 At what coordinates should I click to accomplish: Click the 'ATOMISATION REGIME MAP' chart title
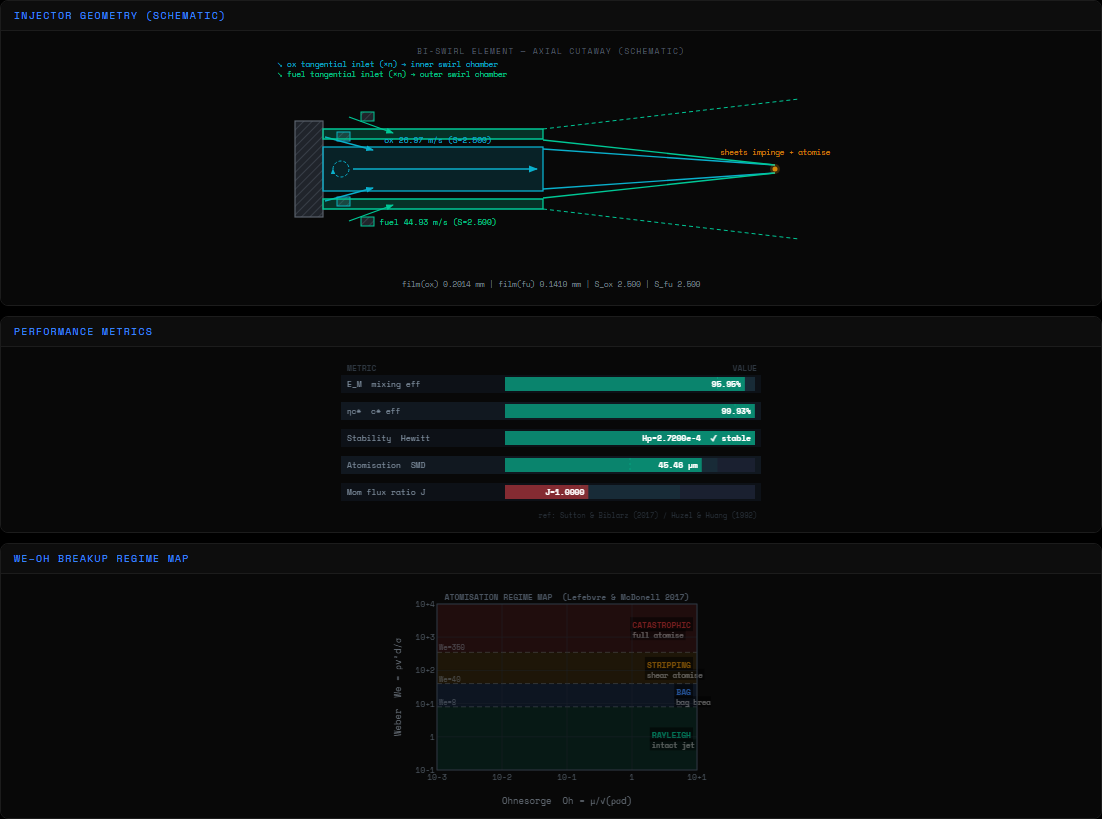click(x=566, y=597)
